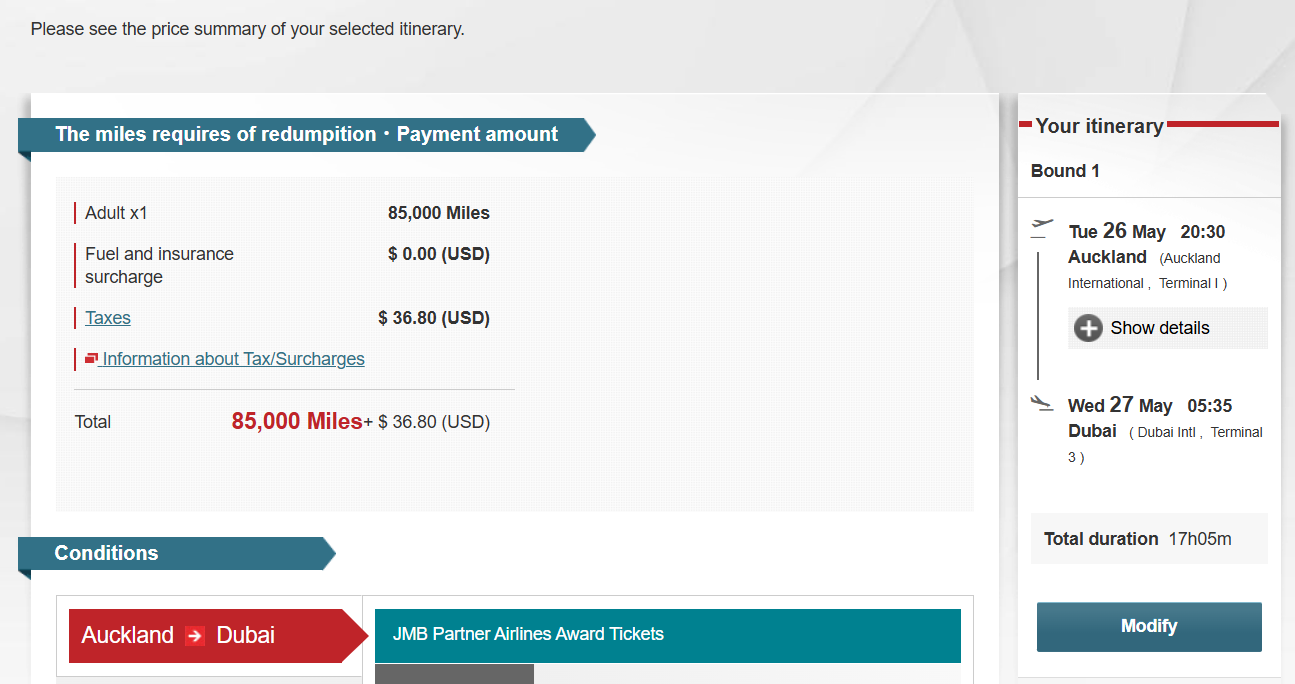Click the Total duration 17h05m box
The width and height of the screenshot is (1295, 684).
[x=1148, y=539]
